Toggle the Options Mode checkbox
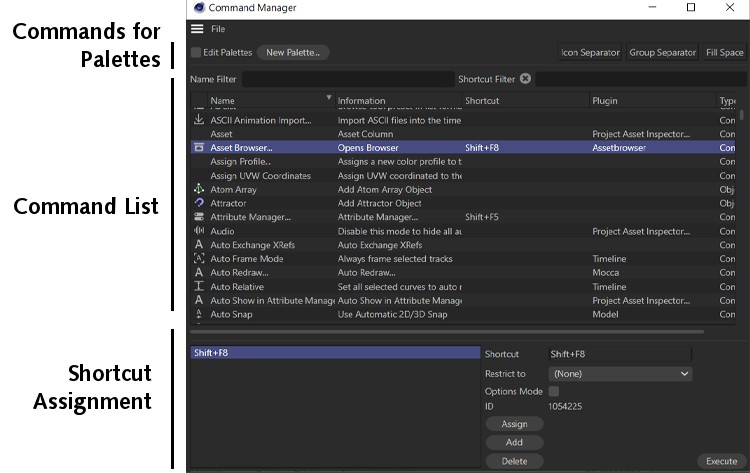 click(554, 391)
